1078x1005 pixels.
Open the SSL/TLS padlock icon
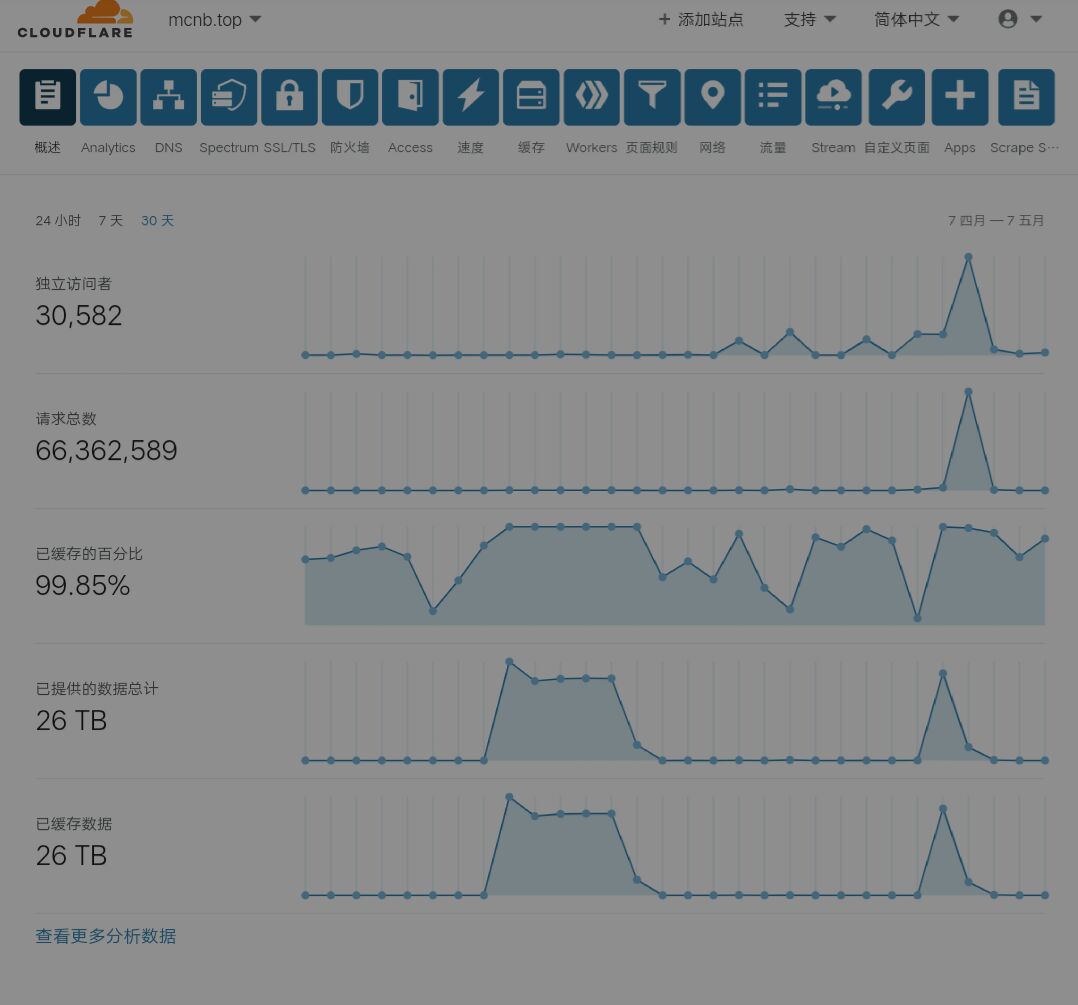tap(289, 97)
